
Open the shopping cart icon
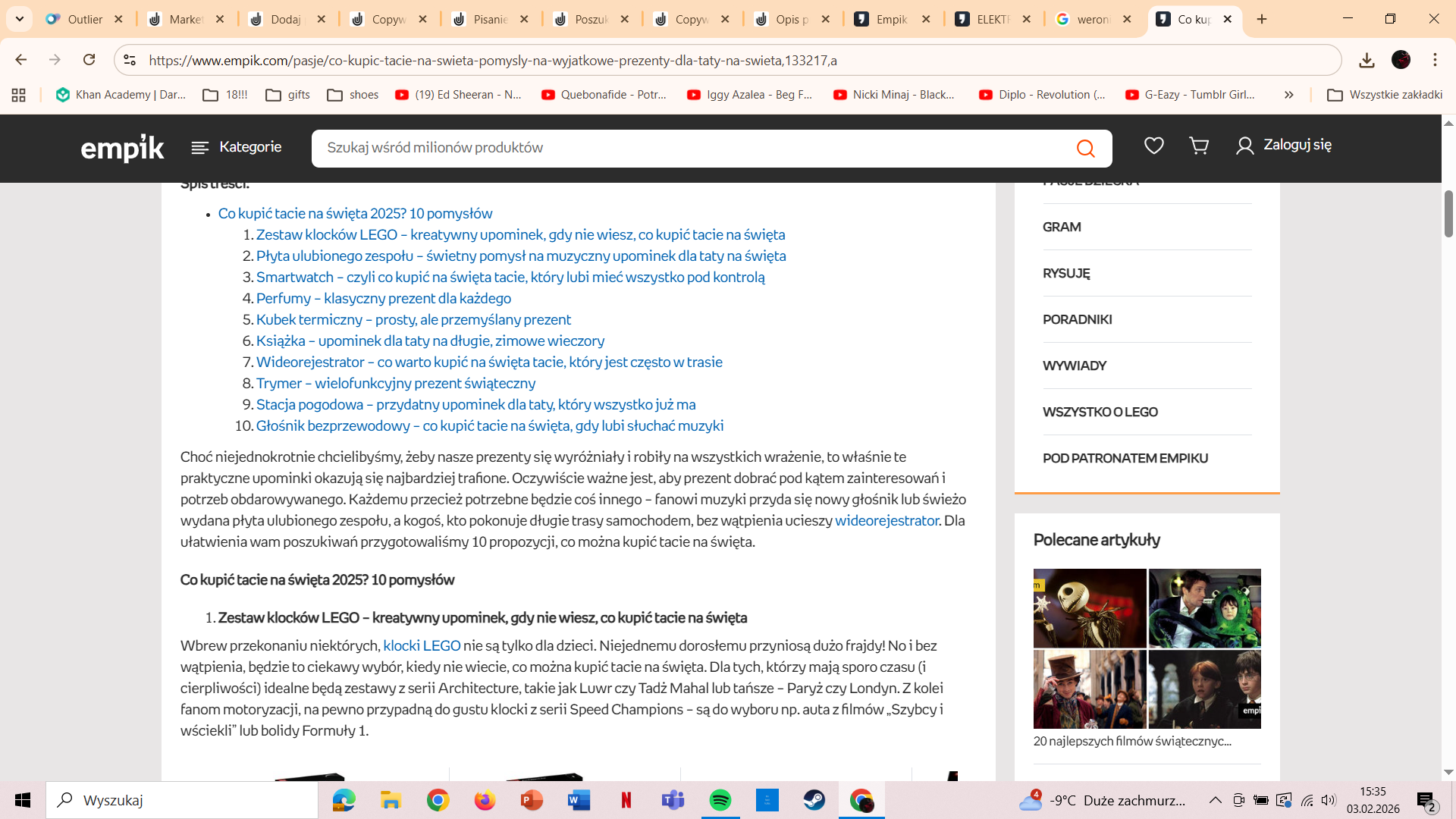click(1199, 146)
